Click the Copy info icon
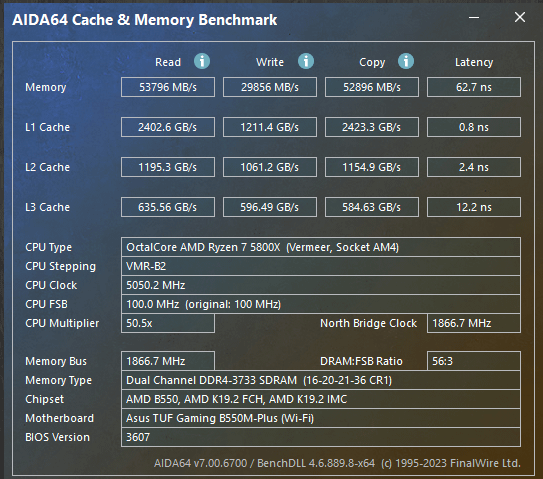Image resolution: width=543 pixels, height=479 pixels. pyautogui.click(x=406, y=61)
